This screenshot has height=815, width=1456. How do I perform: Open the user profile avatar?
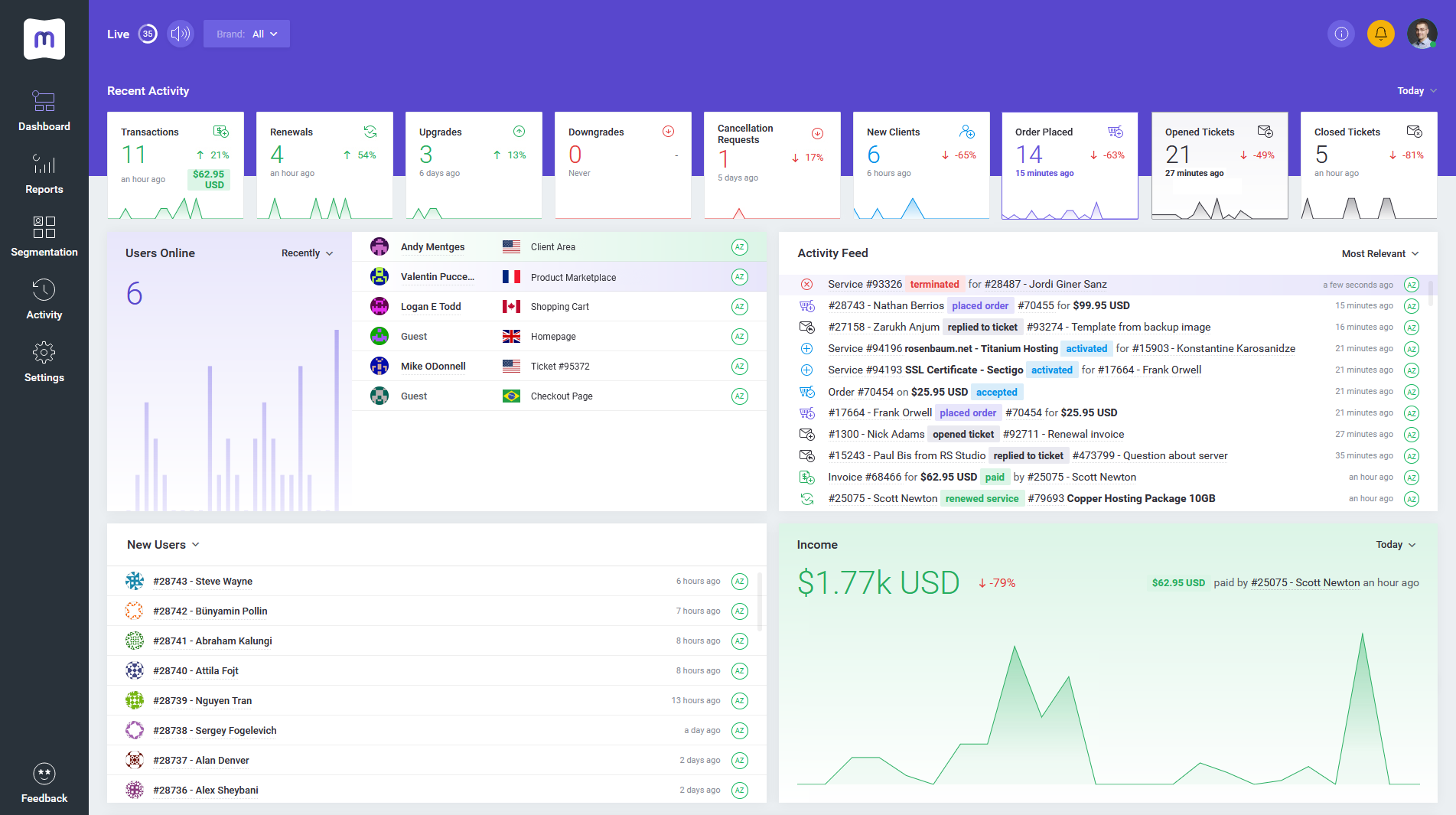[x=1422, y=34]
